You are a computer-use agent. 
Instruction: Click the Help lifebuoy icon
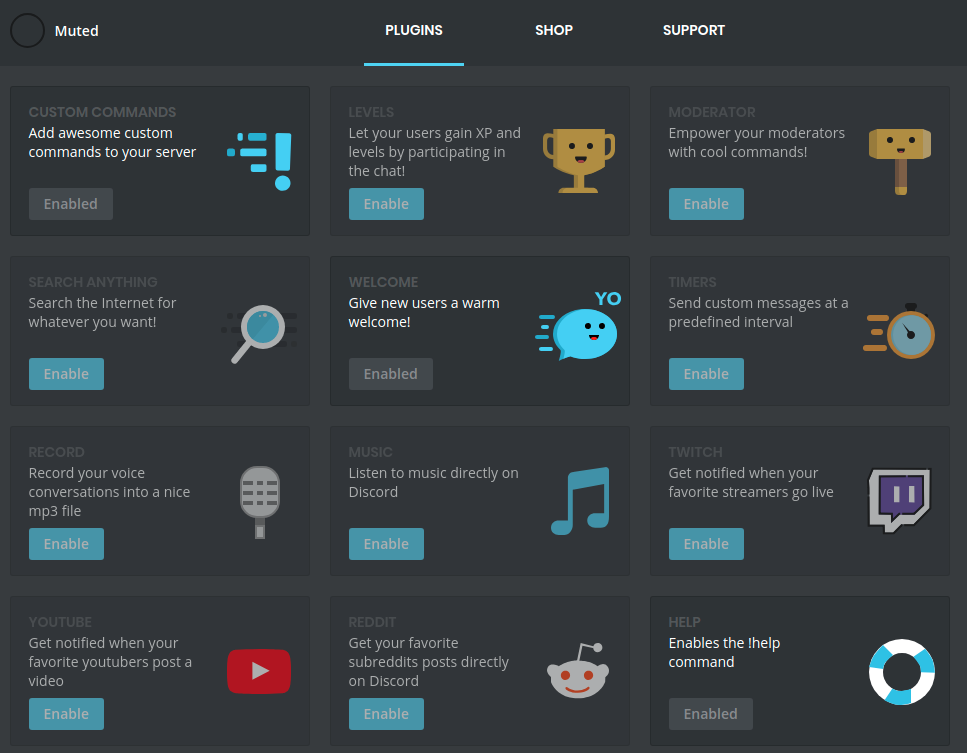coord(902,672)
